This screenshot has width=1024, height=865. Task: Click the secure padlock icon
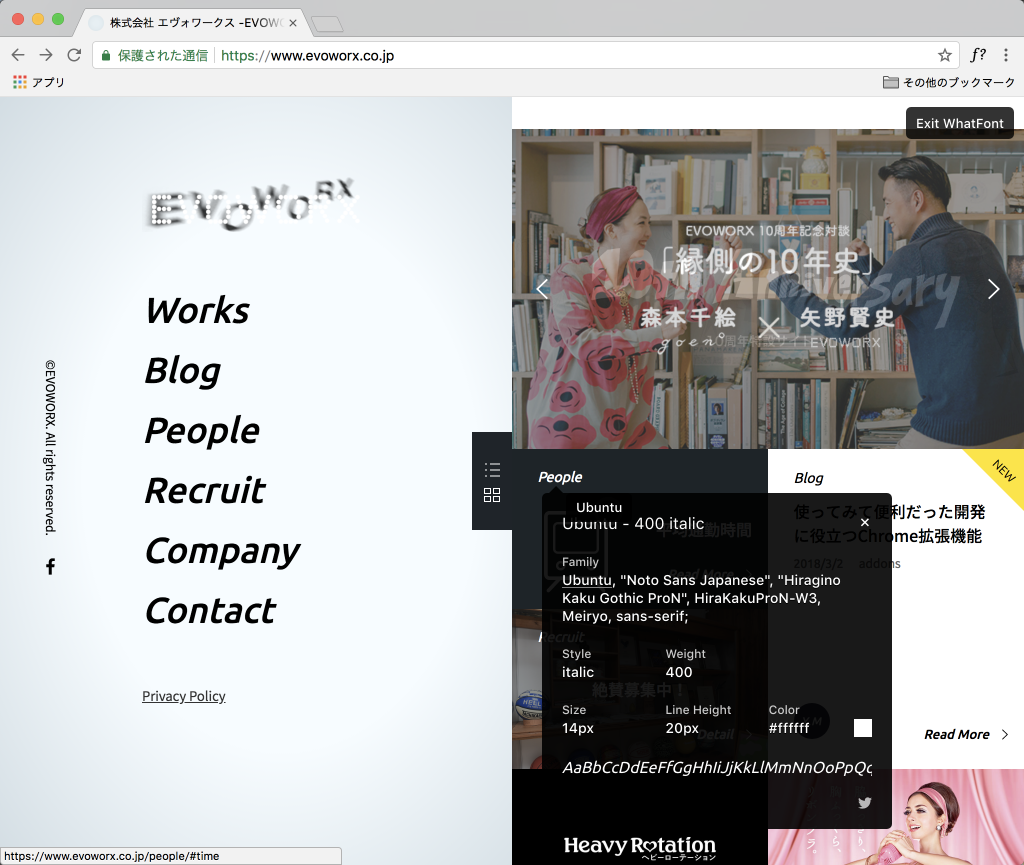[x=106, y=55]
